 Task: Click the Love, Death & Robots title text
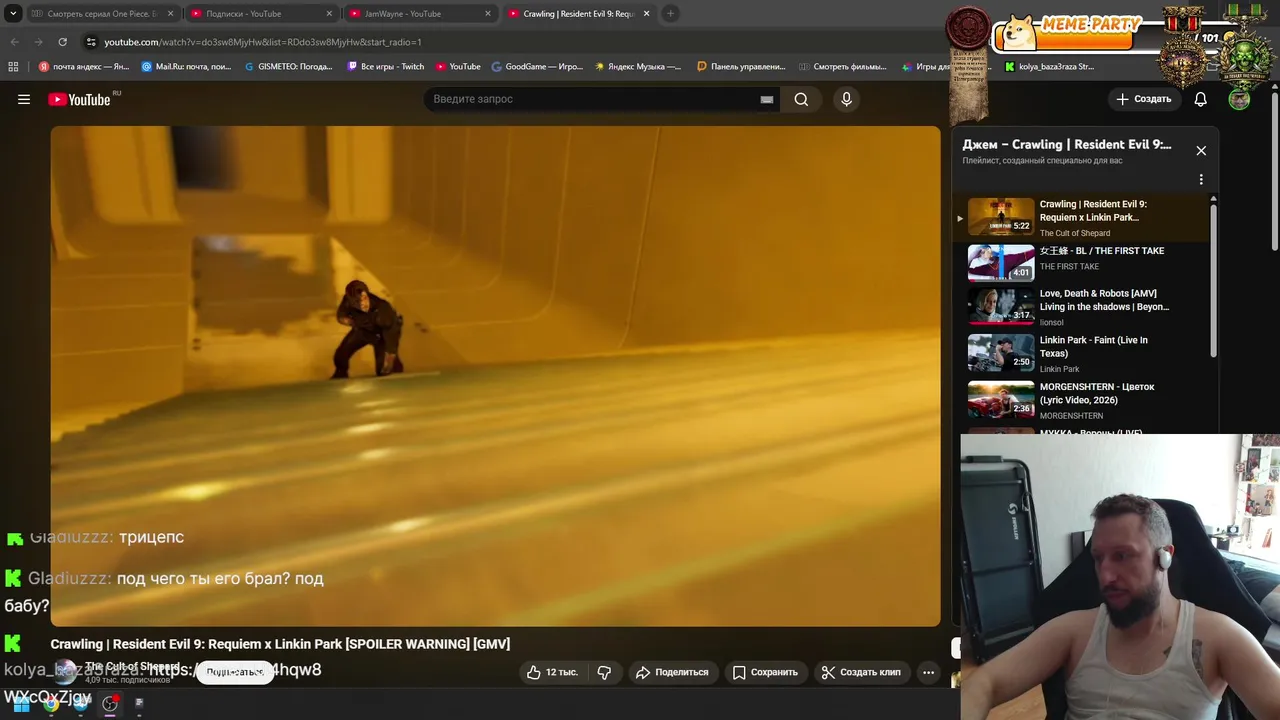pyautogui.click(x=1104, y=300)
